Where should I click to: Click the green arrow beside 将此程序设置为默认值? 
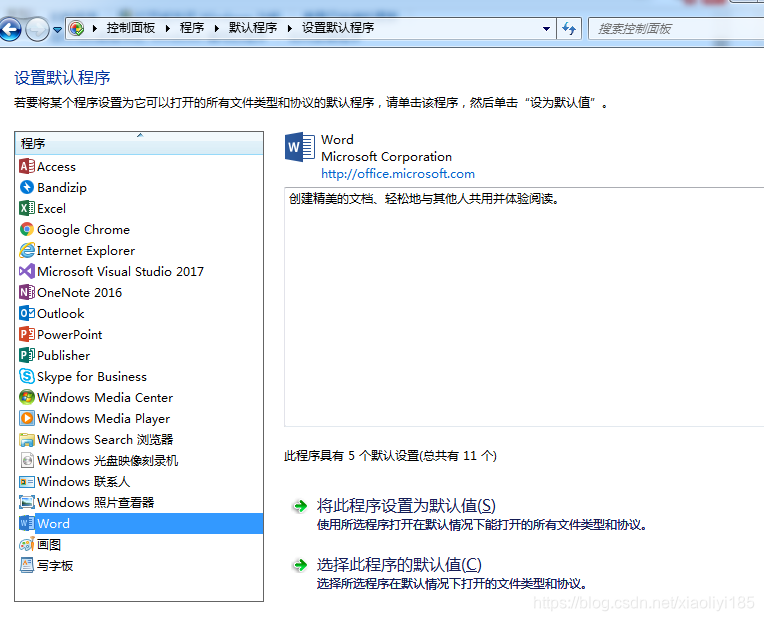point(300,506)
